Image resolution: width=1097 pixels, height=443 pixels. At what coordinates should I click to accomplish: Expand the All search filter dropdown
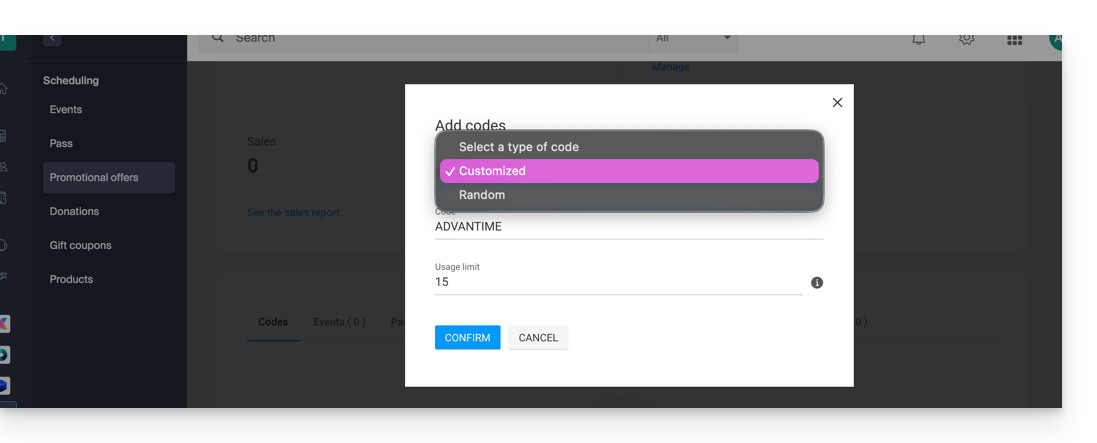pyautogui.click(x=693, y=39)
